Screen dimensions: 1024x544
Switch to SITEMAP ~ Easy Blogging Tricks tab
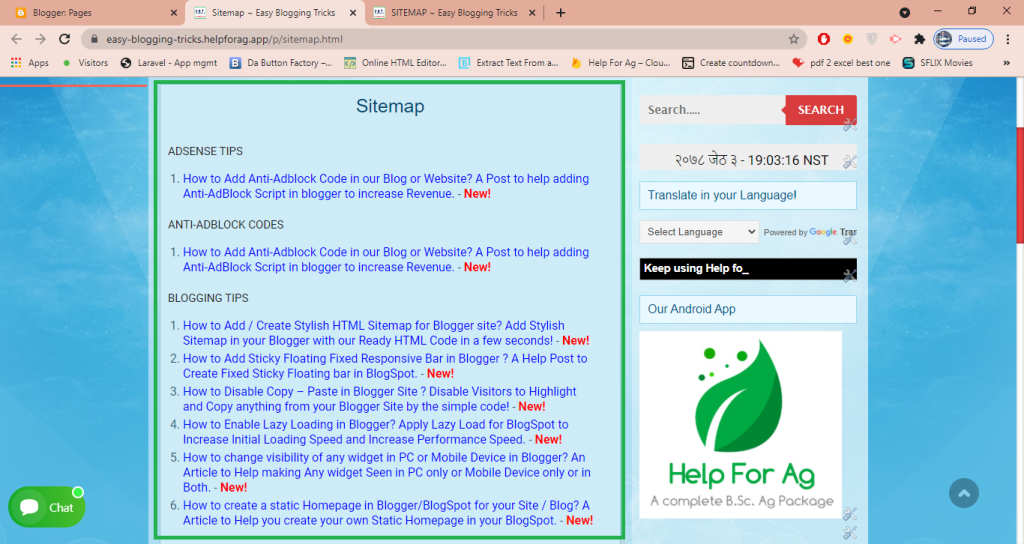coord(454,12)
